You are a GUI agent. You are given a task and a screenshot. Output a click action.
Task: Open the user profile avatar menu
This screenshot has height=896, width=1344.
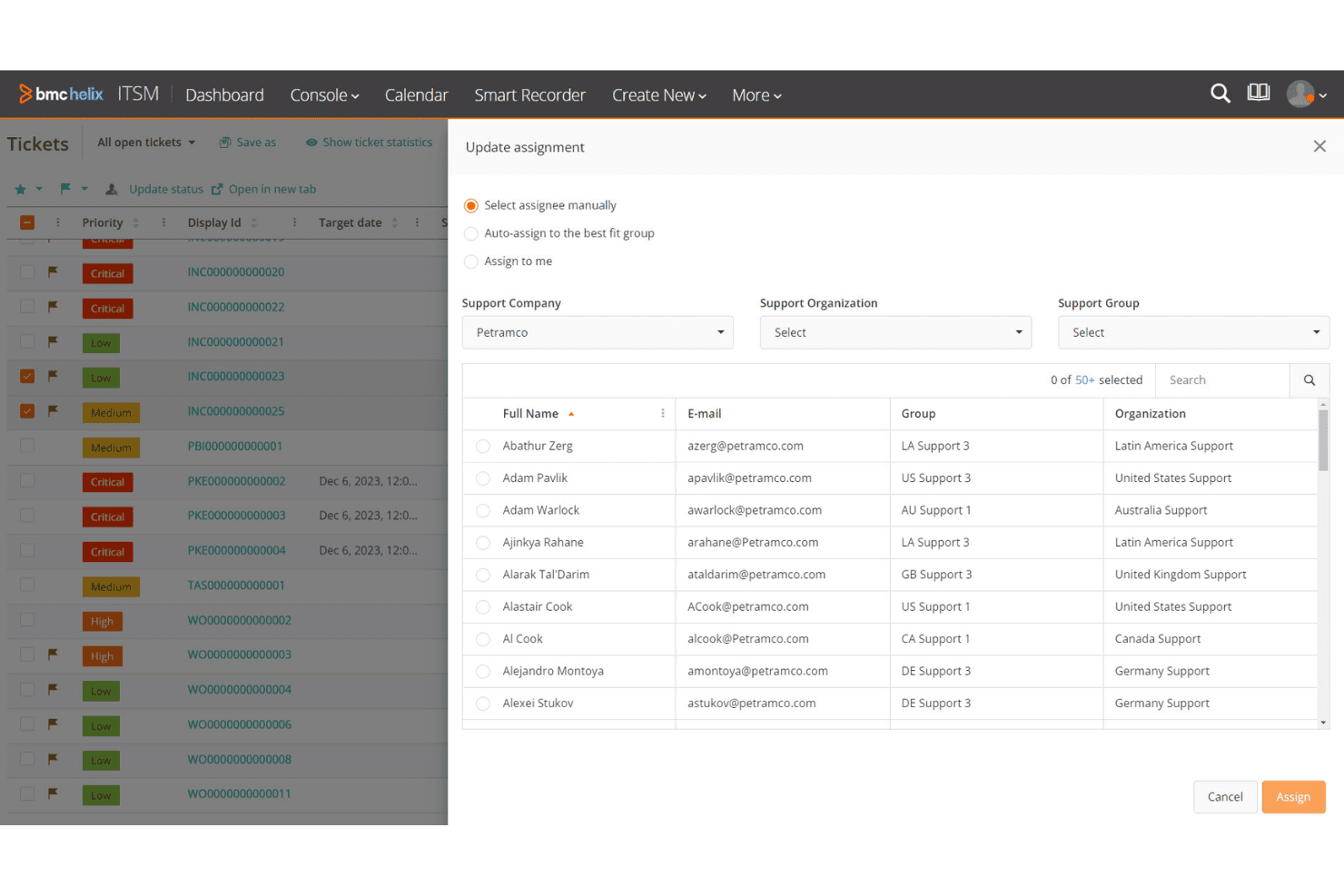[x=1307, y=94]
